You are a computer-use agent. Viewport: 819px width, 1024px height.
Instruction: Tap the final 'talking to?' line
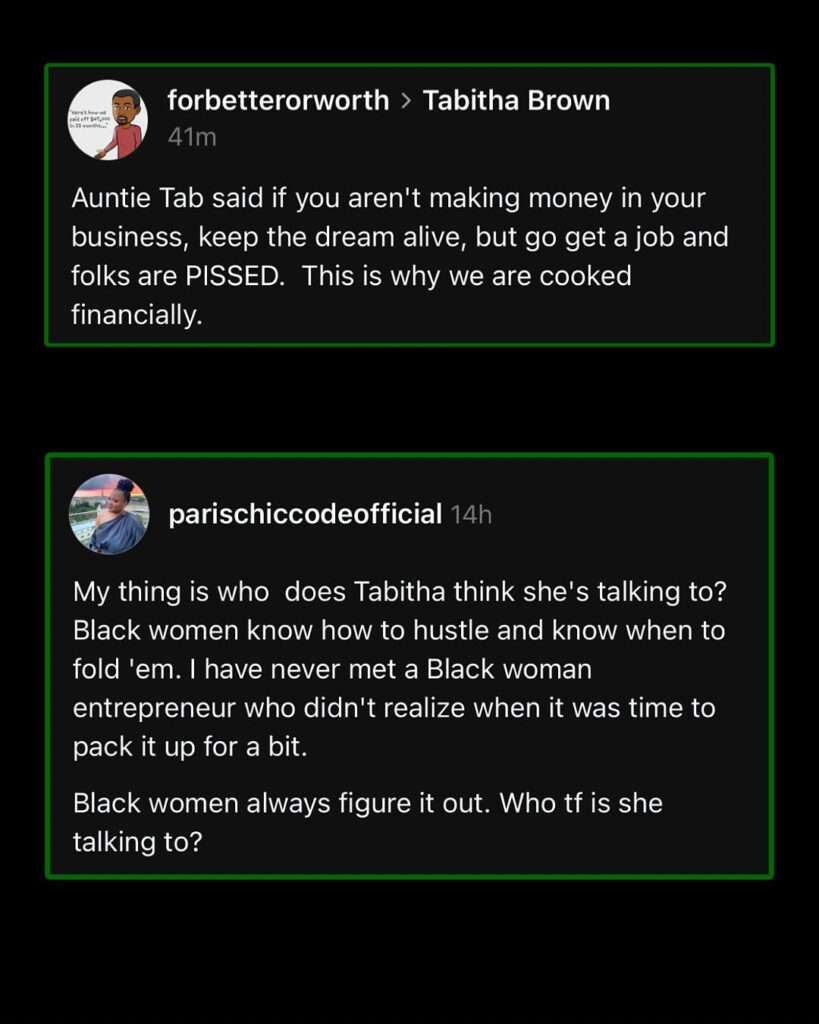click(137, 842)
